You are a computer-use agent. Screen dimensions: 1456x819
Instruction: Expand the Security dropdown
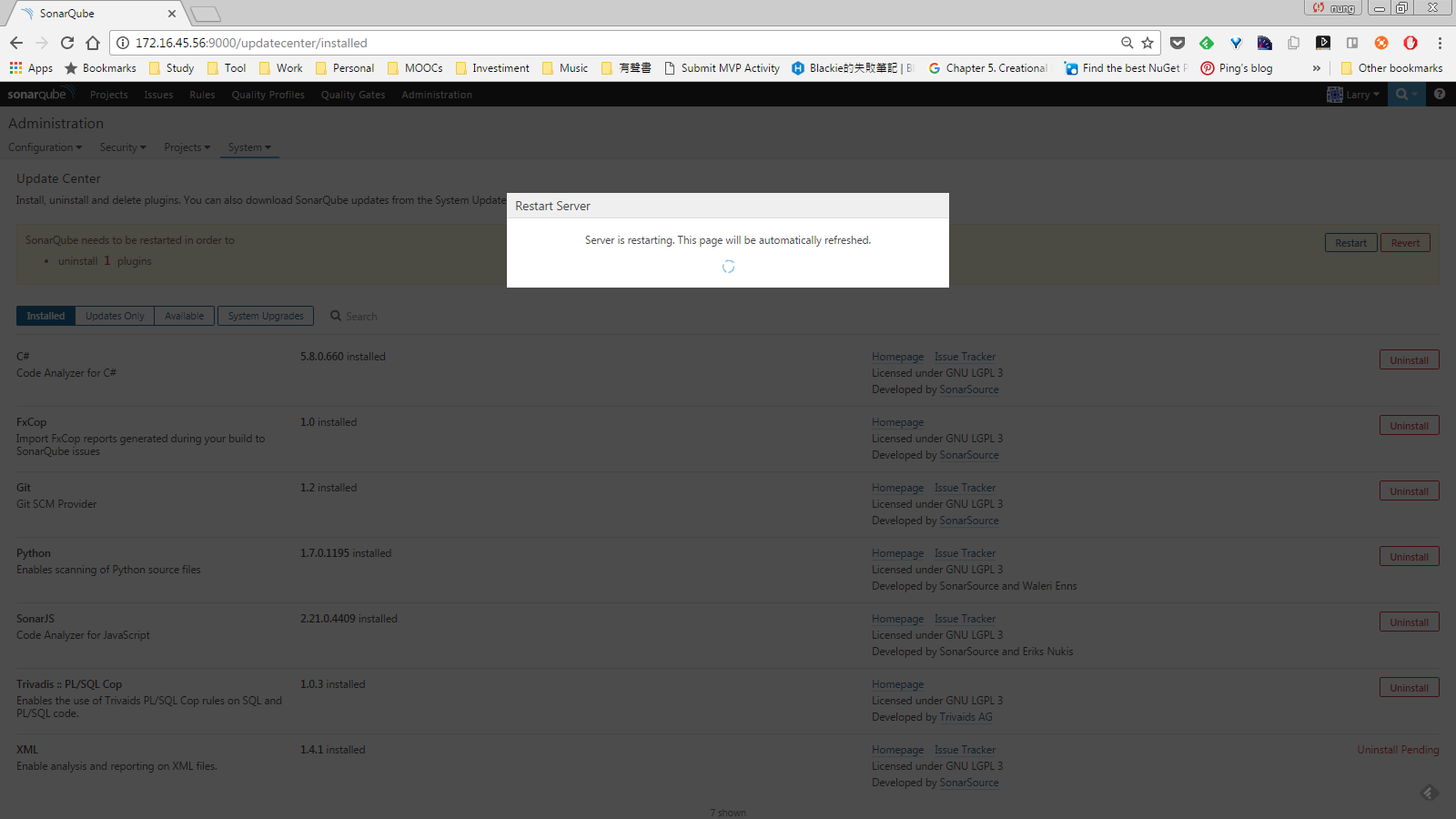[x=123, y=147]
